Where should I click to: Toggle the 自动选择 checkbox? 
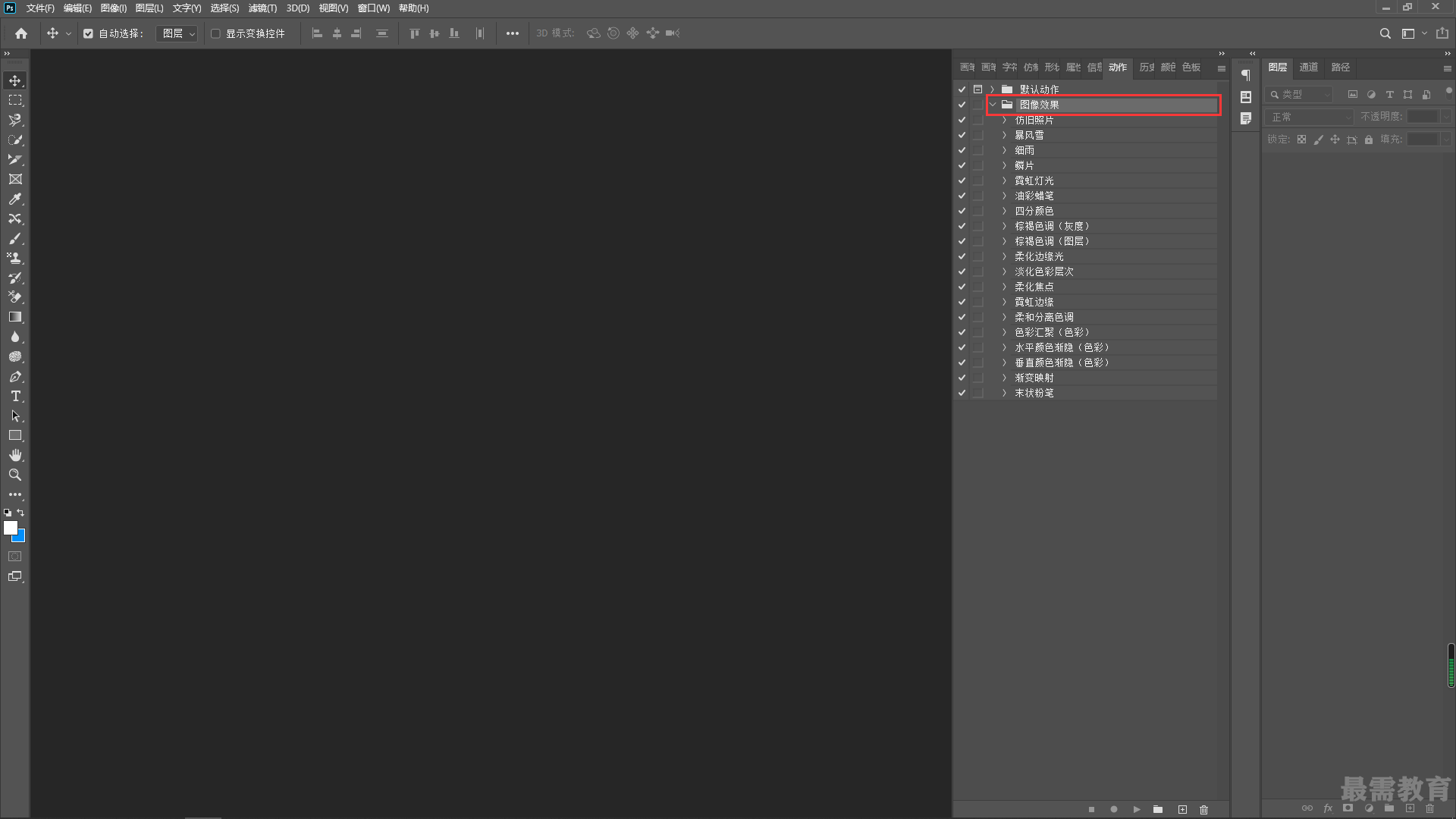click(88, 33)
